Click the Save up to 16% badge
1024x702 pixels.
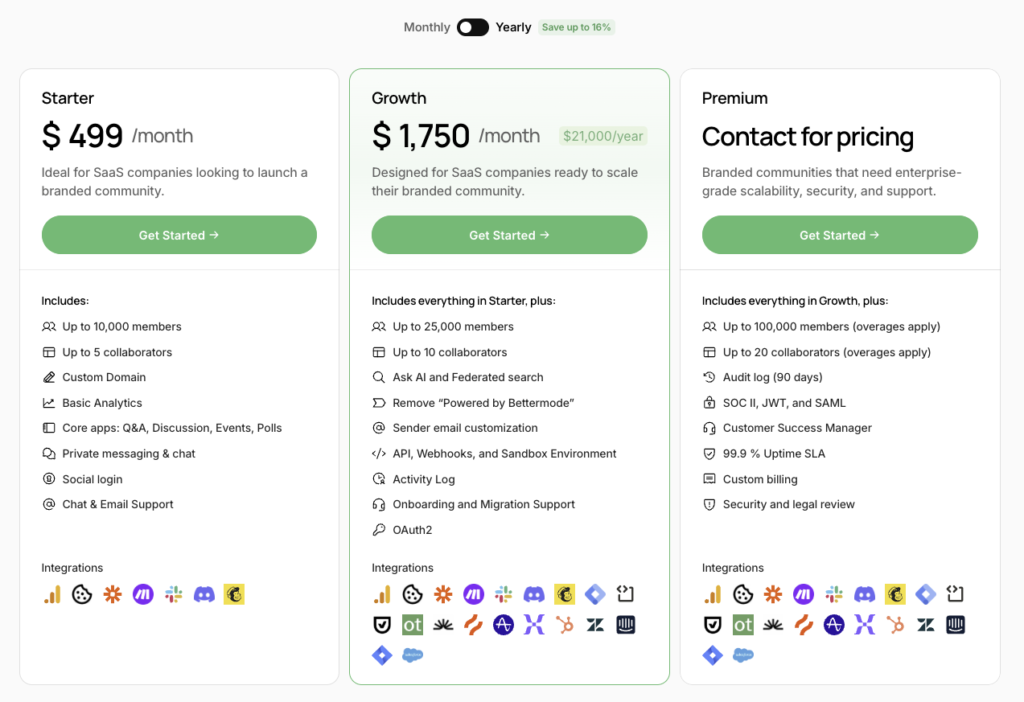[x=576, y=27]
